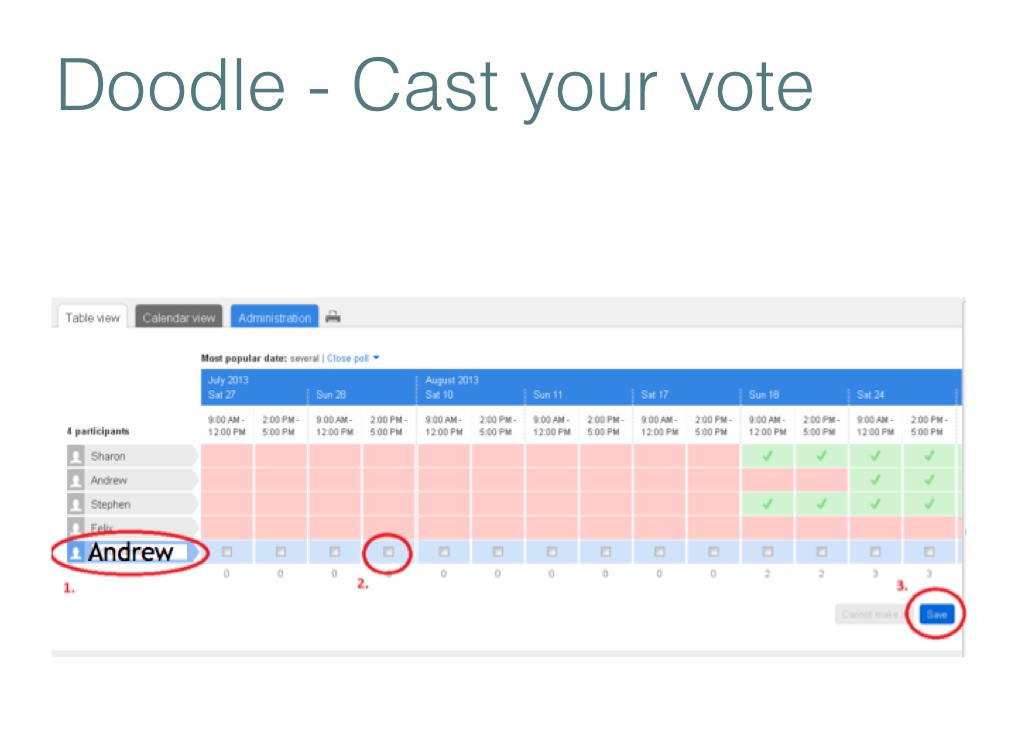
Task: Open the Administration tab
Action: (274, 318)
